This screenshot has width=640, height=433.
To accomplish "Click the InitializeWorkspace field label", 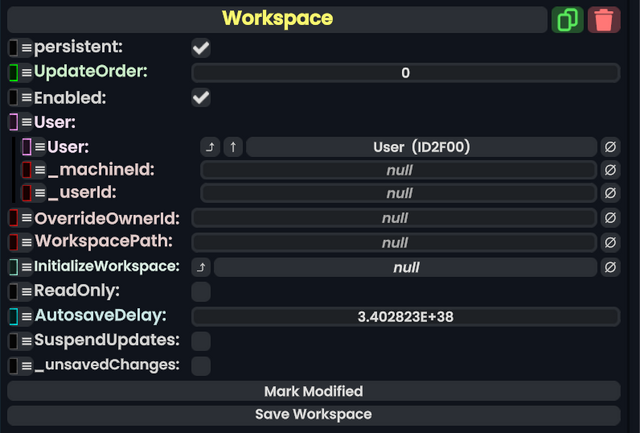I will click(107, 267).
